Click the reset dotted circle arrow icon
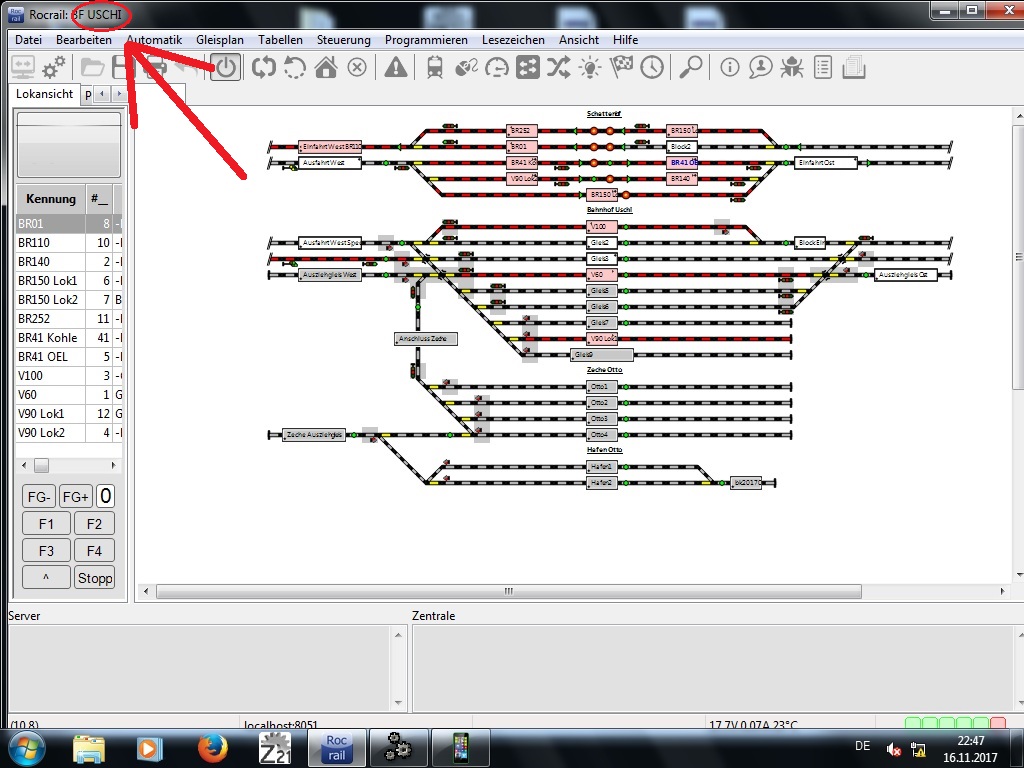 [x=295, y=67]
